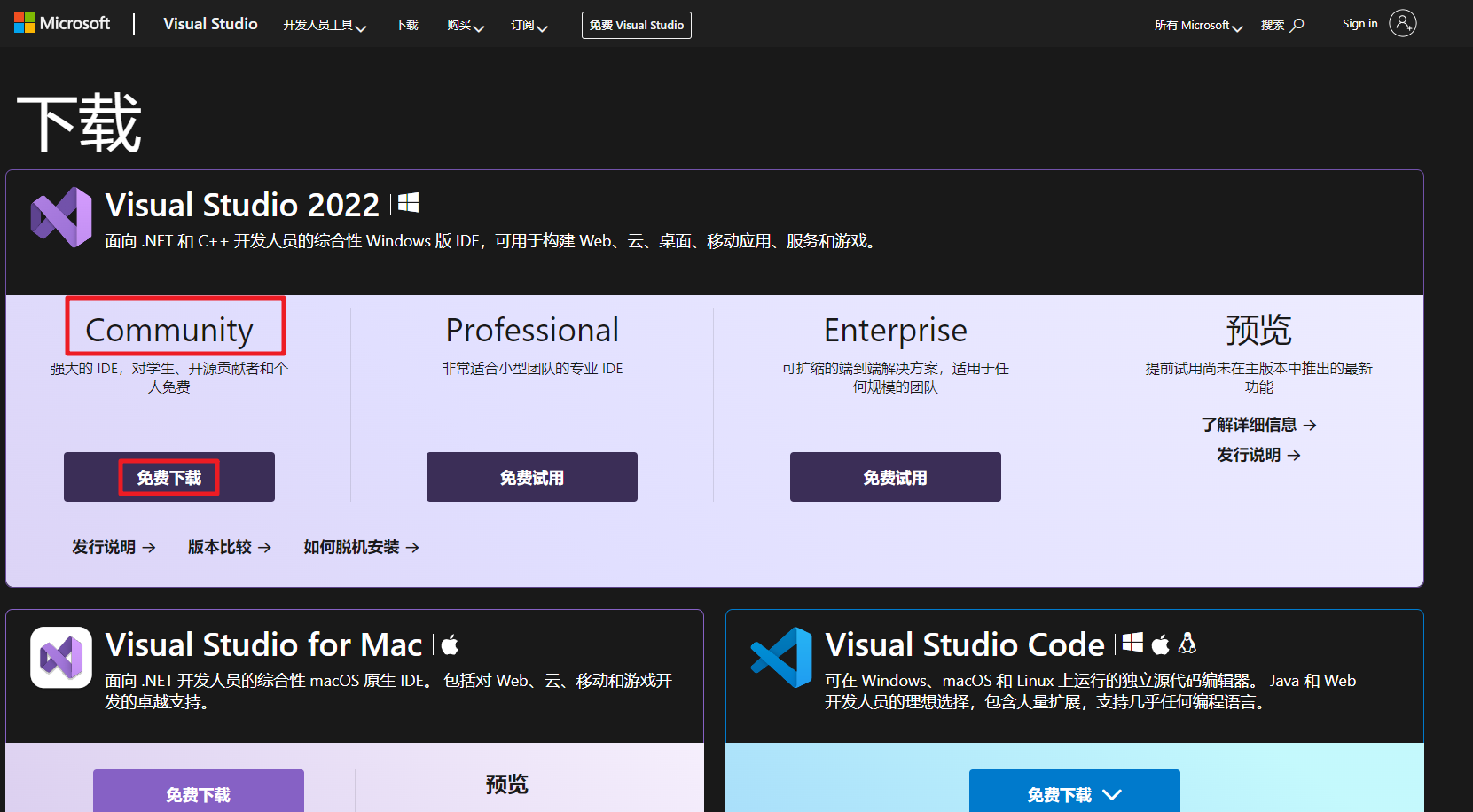1473x812 pixels.
Task: Open 发行说明 link under 预览 column
Action: (x=1258, y=455)
